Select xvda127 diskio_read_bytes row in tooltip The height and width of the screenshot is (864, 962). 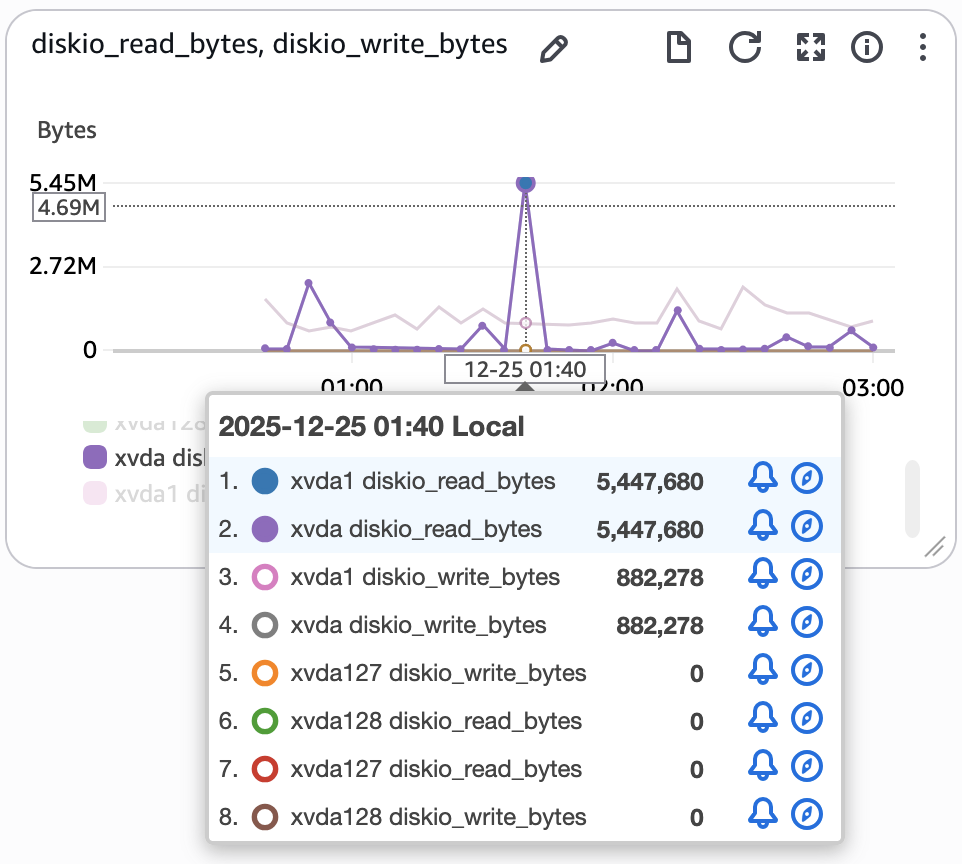(436, 769)
